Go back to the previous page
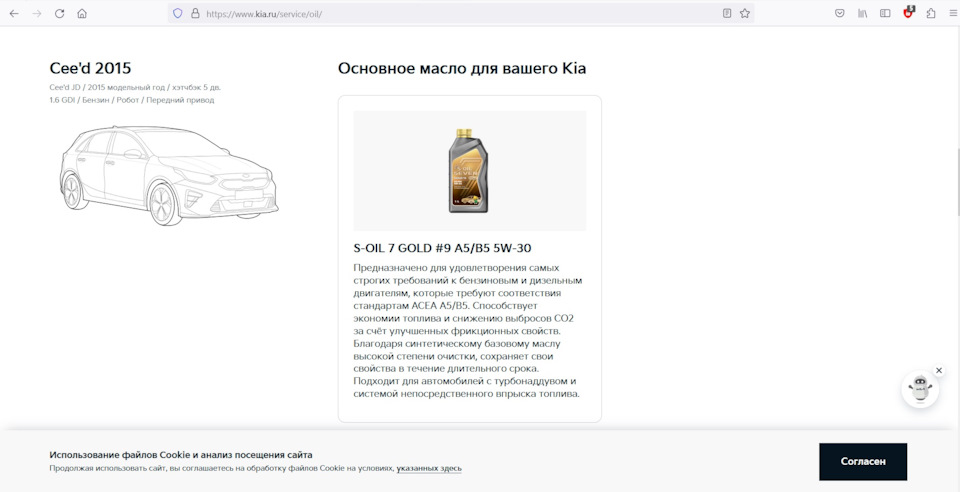960x492 pixels. [14, 13]
